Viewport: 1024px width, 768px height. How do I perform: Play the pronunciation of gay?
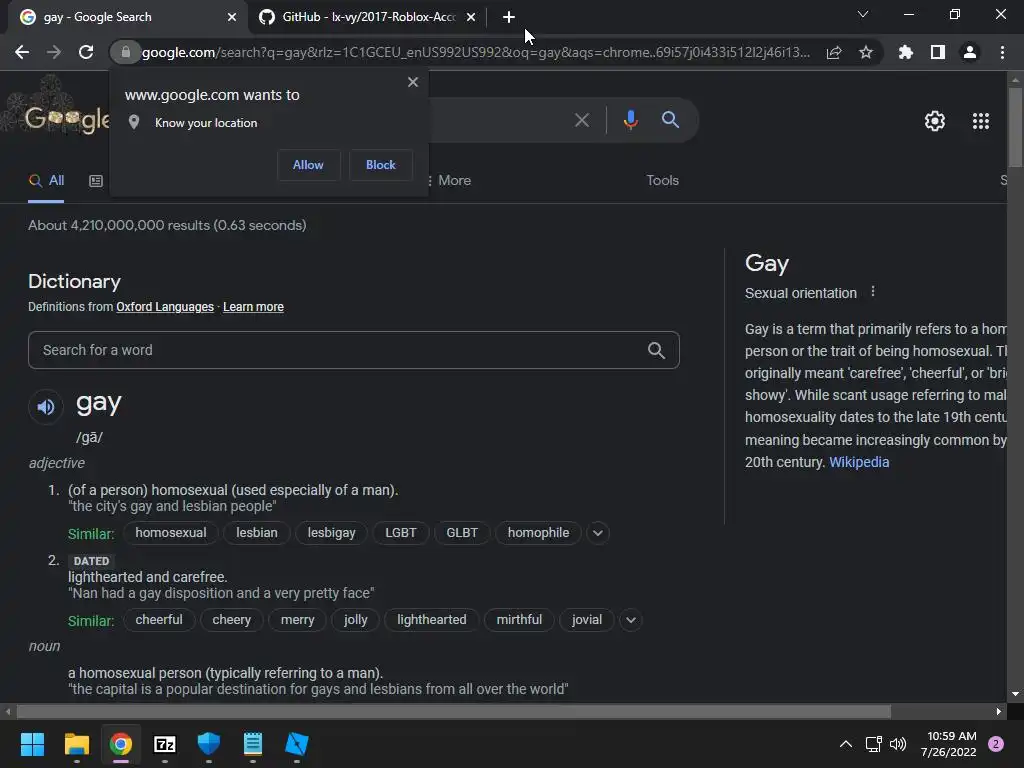46,407
